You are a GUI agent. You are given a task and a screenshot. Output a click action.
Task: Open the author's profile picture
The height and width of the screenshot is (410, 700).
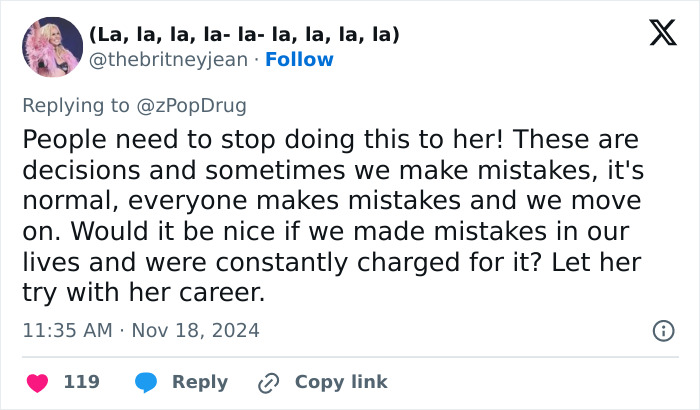click(x=51, y=47)
